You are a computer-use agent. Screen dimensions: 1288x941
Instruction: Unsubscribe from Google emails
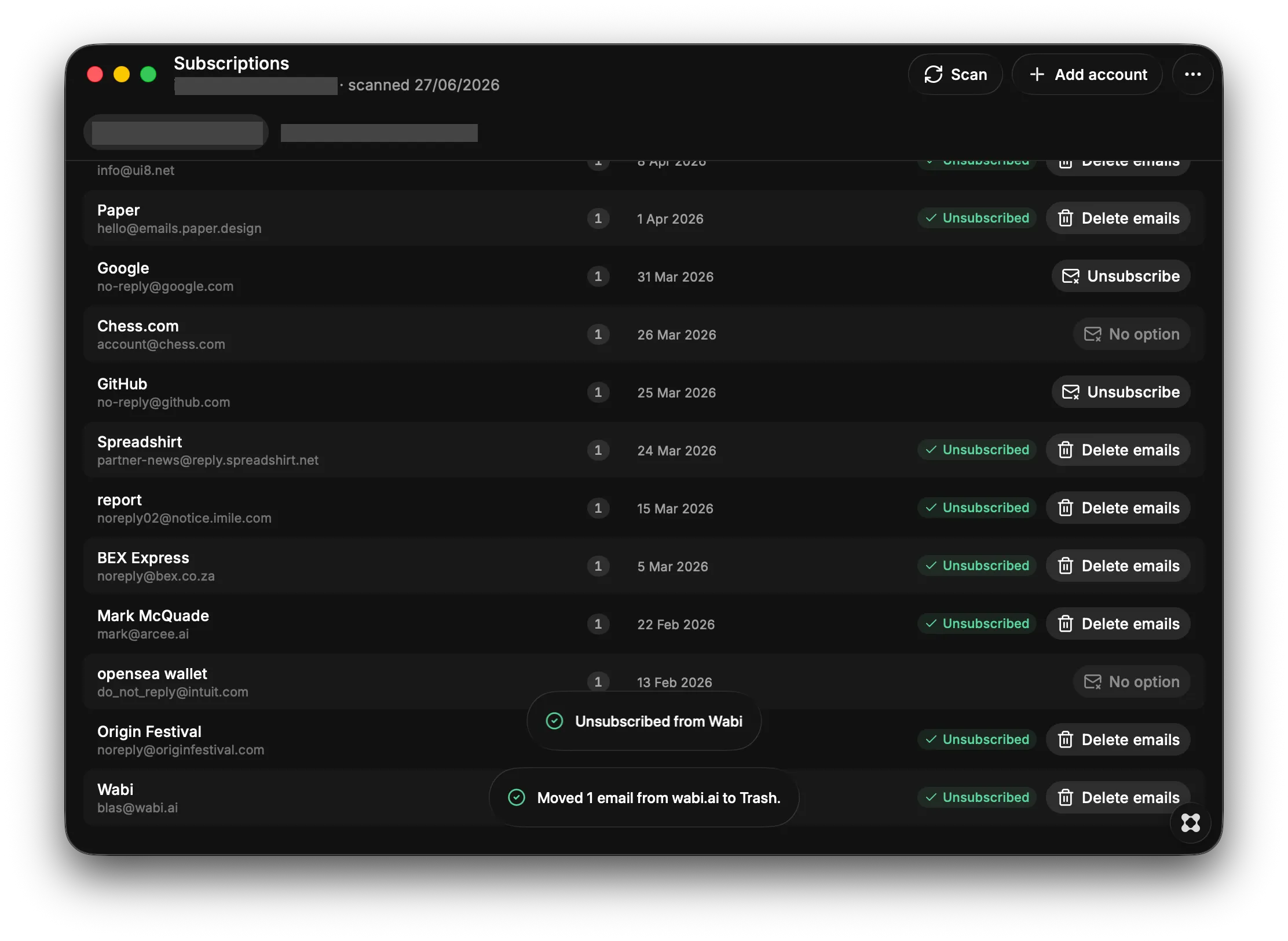coord(1121,276)
